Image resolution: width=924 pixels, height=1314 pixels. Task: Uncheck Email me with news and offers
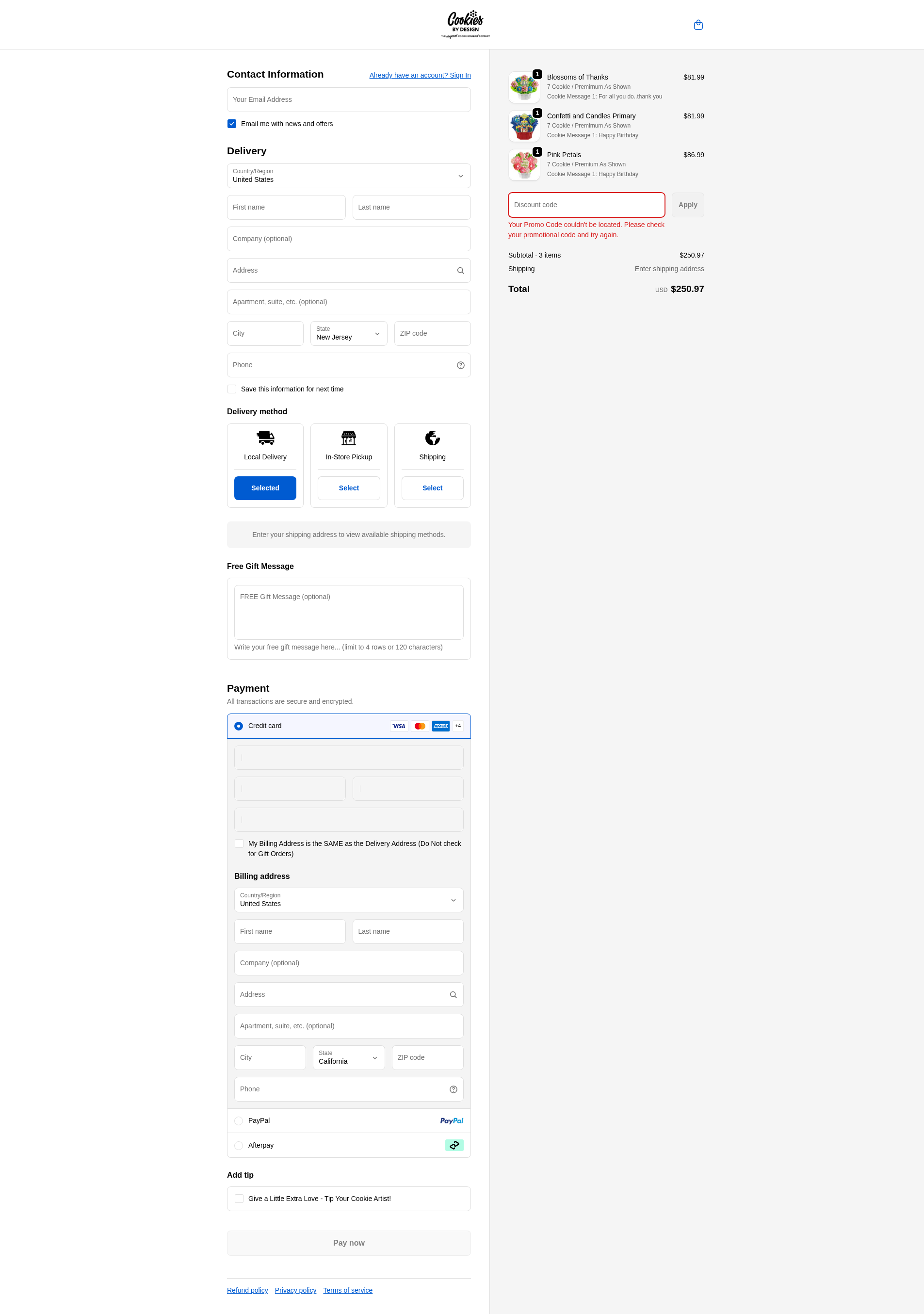click(232, 124)
